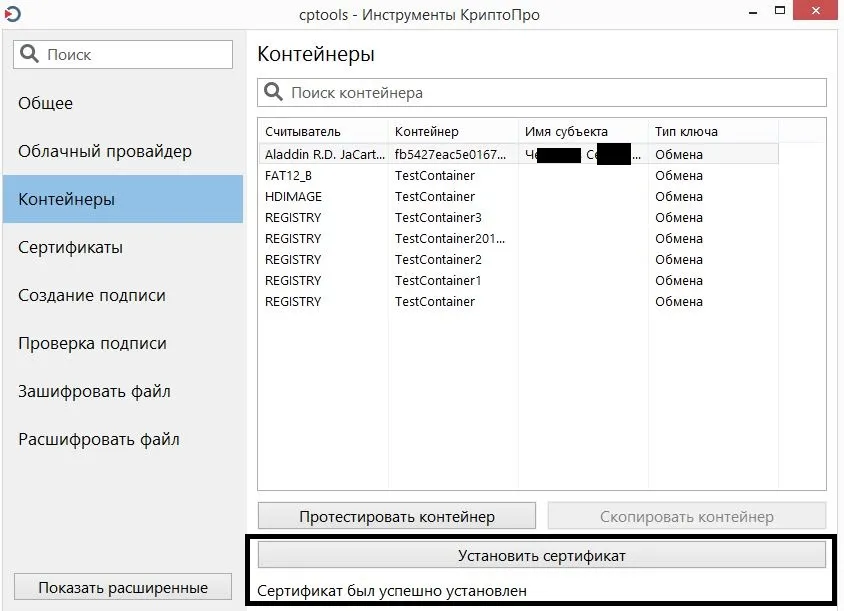Click TestContainer cell in HDIMAGE row

434,196
